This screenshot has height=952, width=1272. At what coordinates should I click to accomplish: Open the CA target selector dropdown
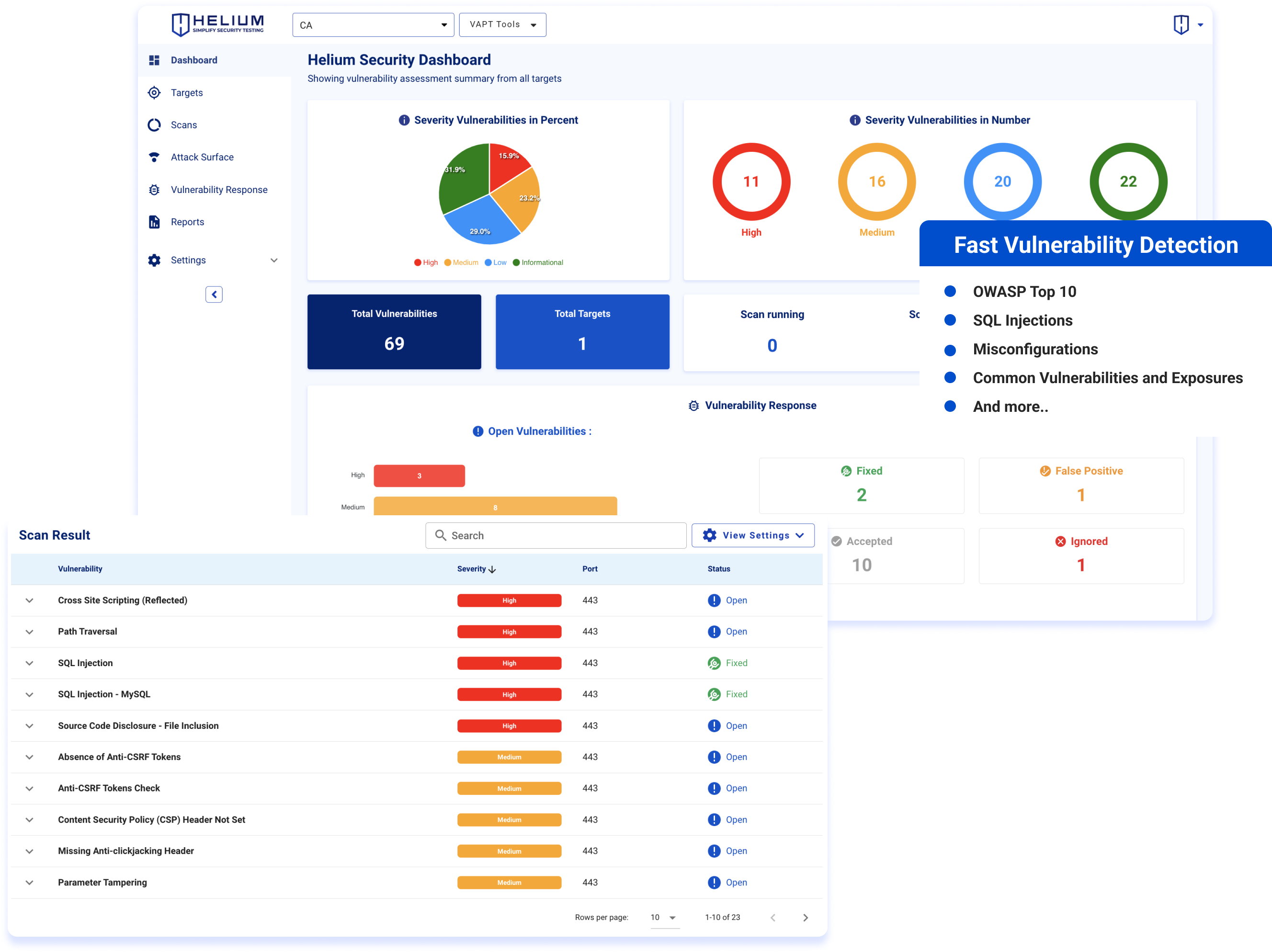[x=373, y=25]
